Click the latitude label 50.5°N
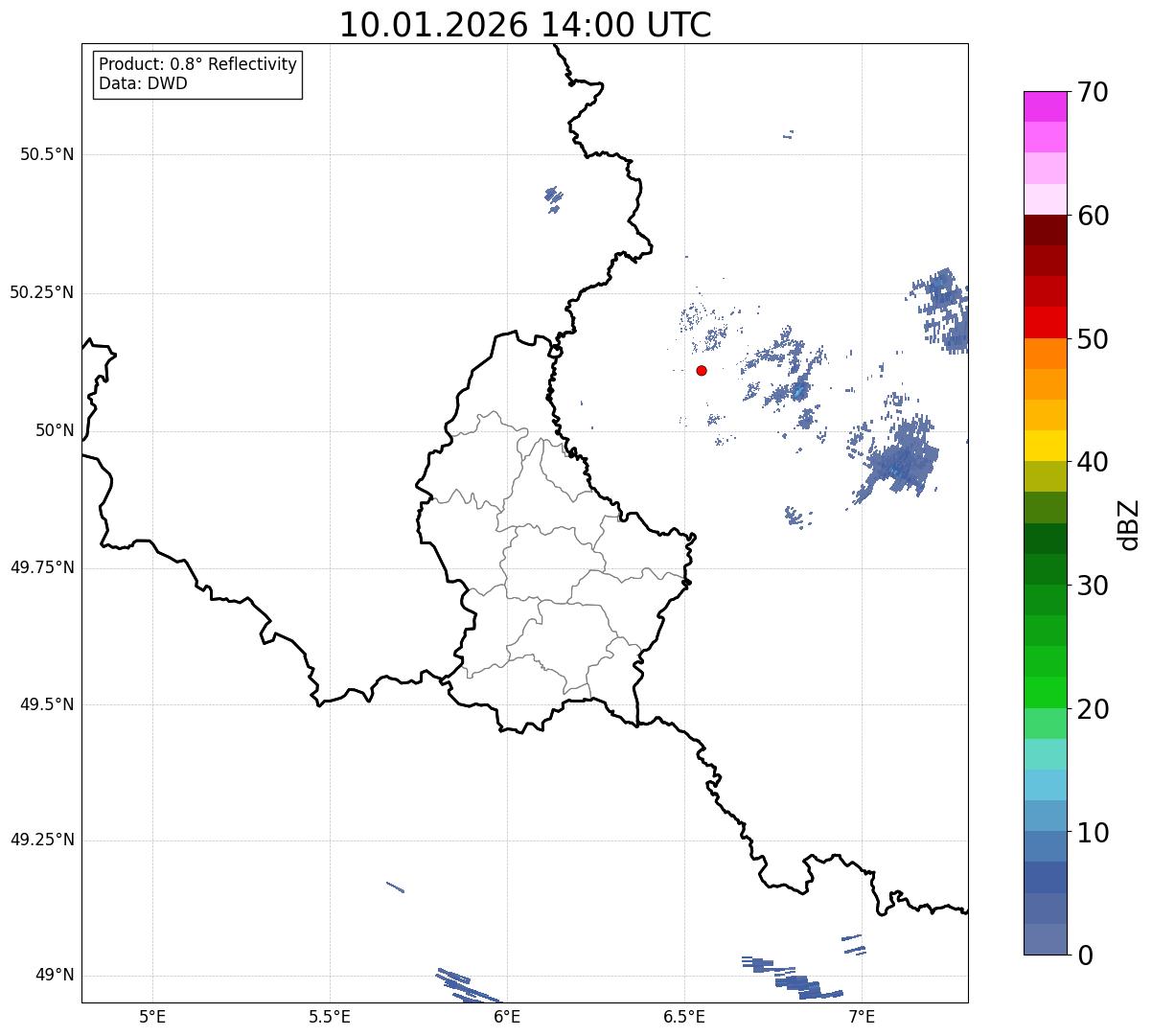This screenshot has height=1036, width=1152. click(x=47, y=154)
